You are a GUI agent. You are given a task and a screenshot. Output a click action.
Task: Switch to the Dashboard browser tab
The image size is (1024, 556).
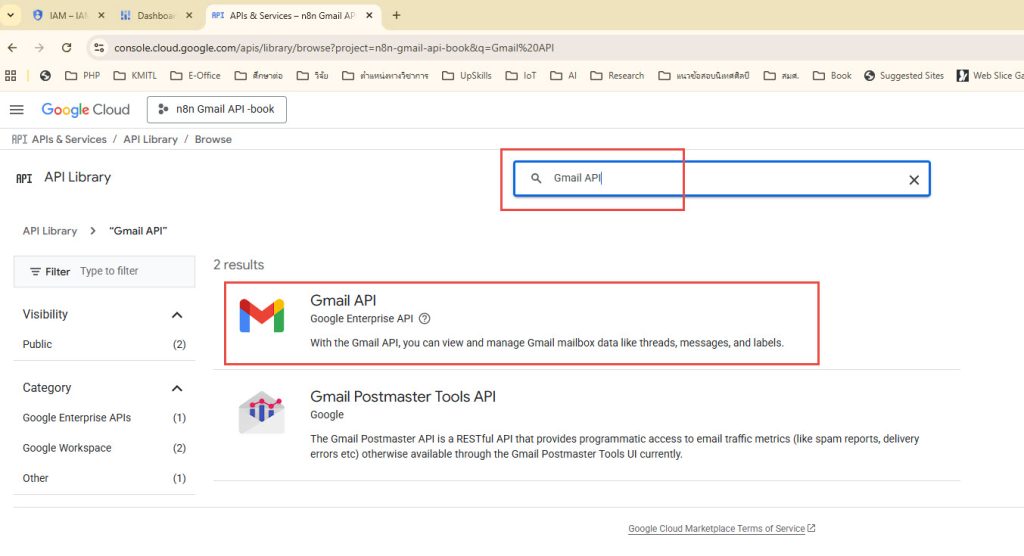tap(153, 15)
